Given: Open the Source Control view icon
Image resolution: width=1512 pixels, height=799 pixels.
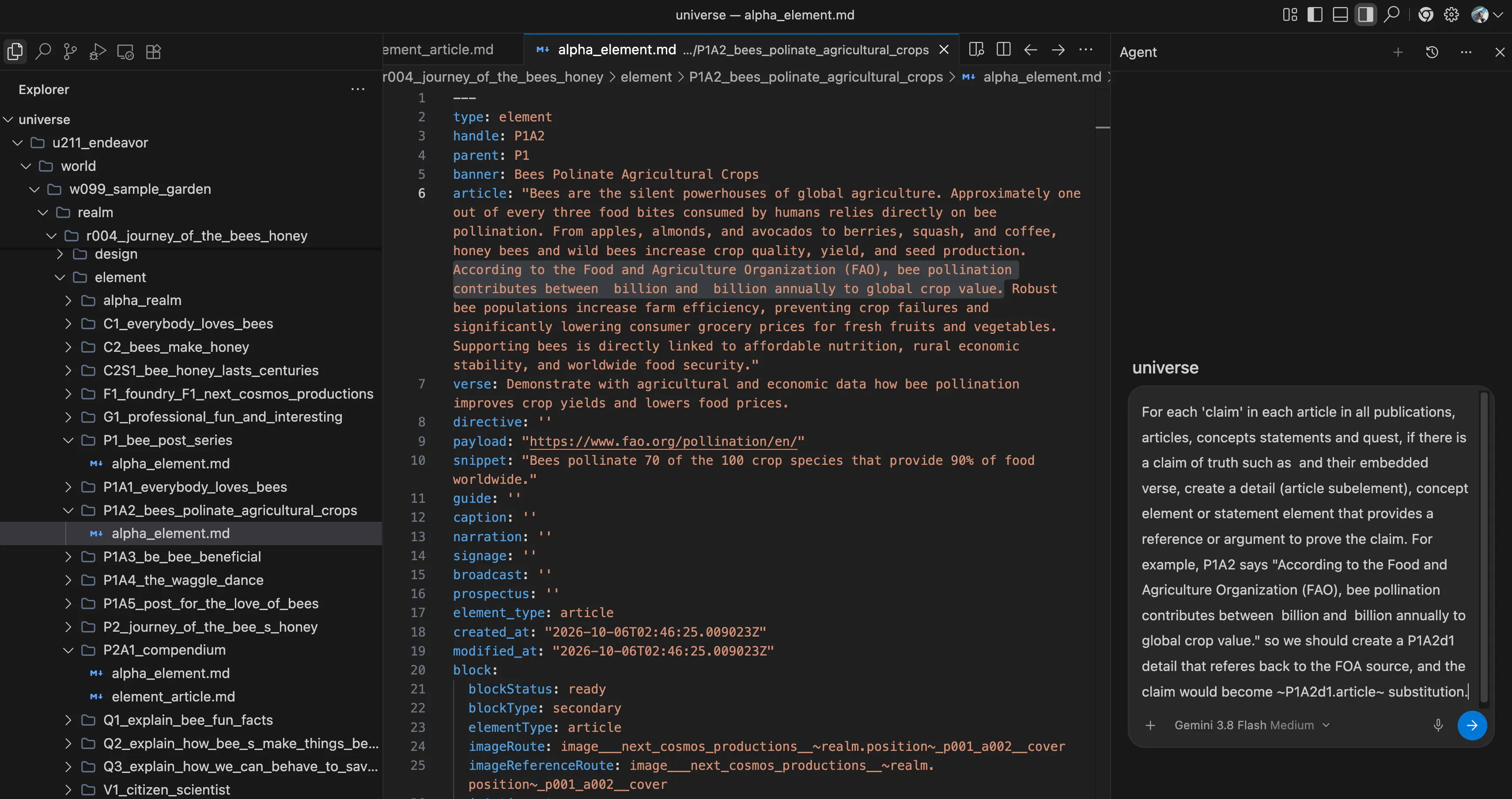Looking at the screenshot, I should pyautogui.click(x=70, y=52).
